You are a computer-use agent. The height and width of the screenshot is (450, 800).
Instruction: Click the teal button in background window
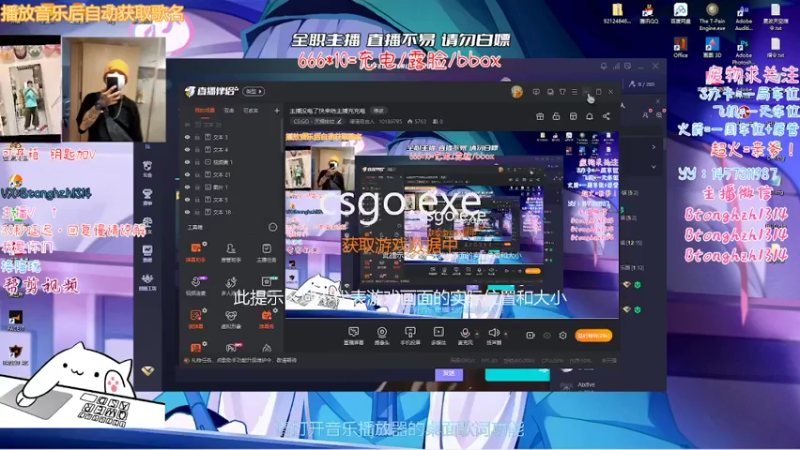point(517,374)
